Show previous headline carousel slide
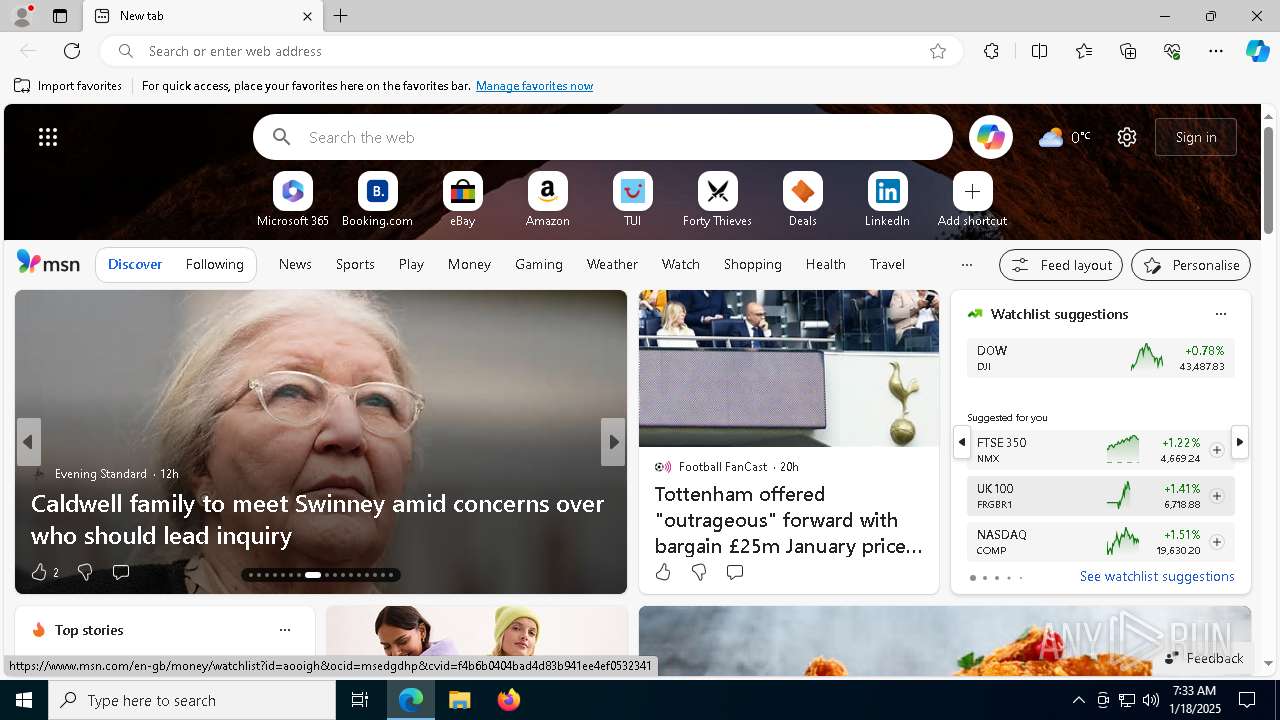Image resolution: width=1280 pixels, height=720 pixels. point(28,442)
